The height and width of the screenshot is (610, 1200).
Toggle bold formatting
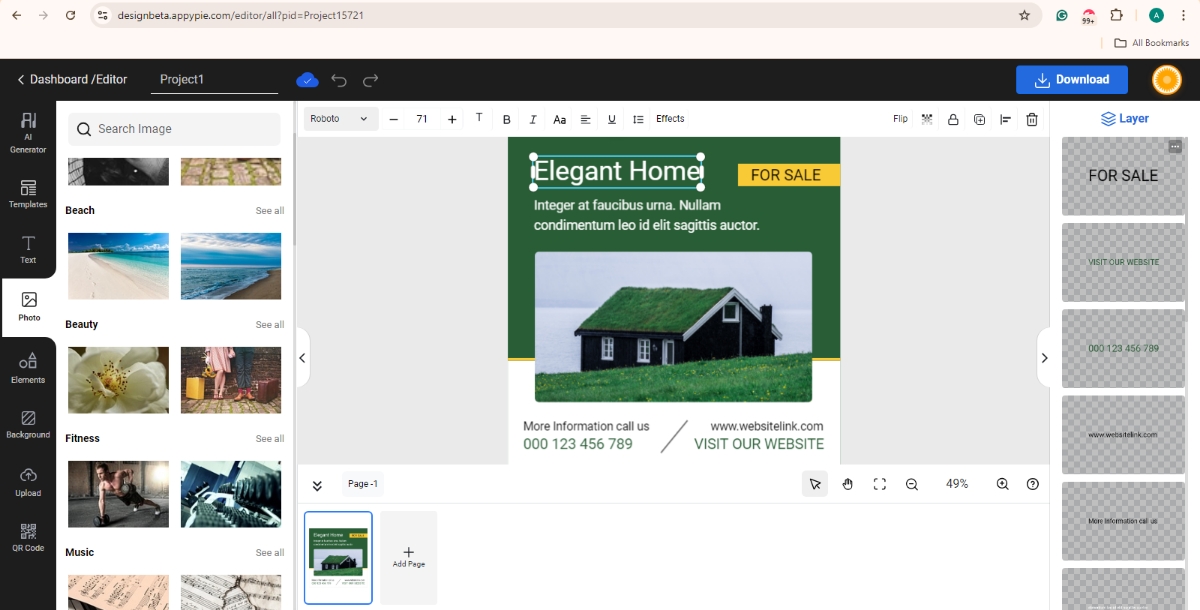tap(507, 119)
